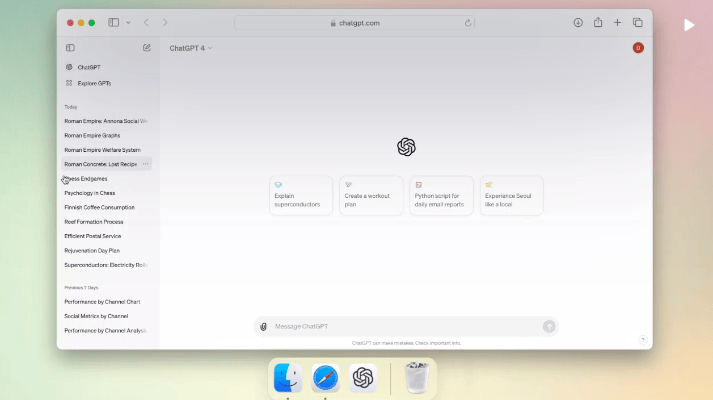Open chat 'Roman Empire Graphs'

point(92,135)
